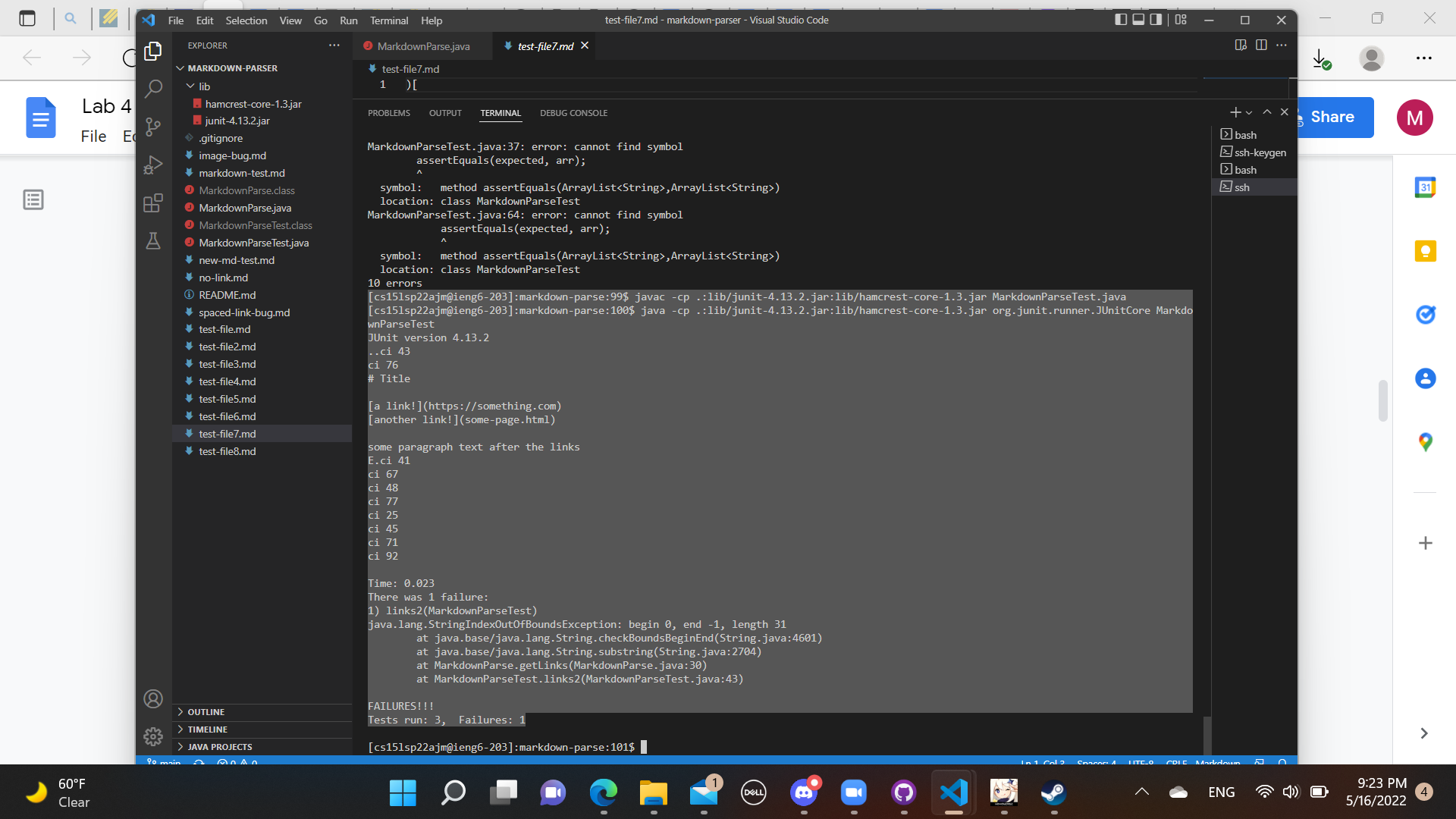This screenshot has width=1456, height=819.
Task: Switch to the PROBLEMS panel tab
Action: pos(388,113)
